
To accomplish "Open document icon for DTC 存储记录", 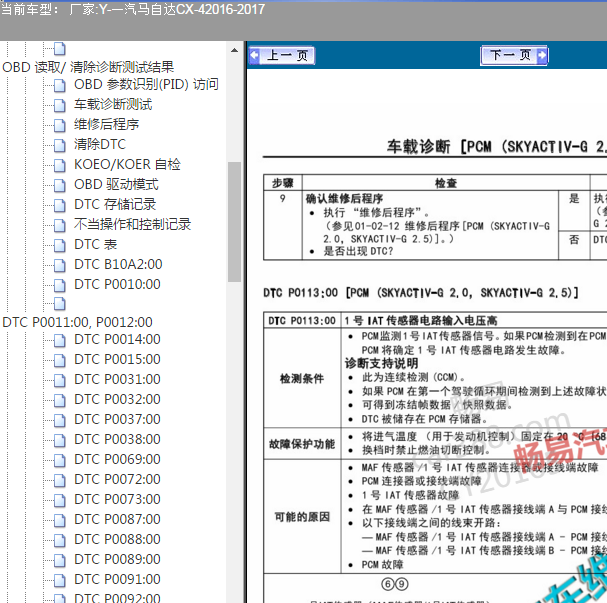I will coord(60,205).
